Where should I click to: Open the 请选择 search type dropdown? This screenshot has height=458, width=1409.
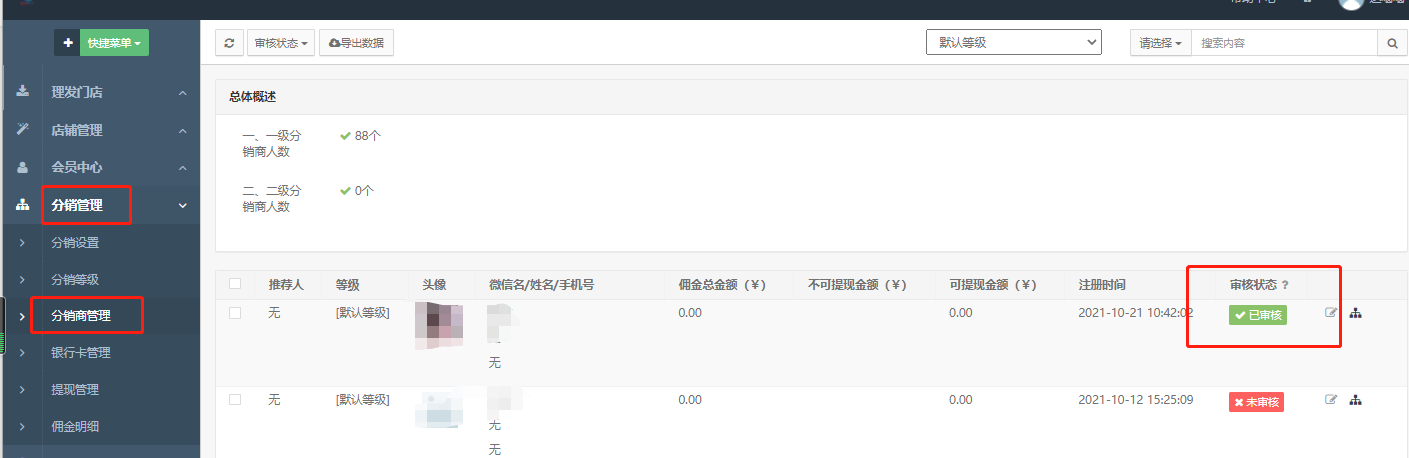(1160, 43)
